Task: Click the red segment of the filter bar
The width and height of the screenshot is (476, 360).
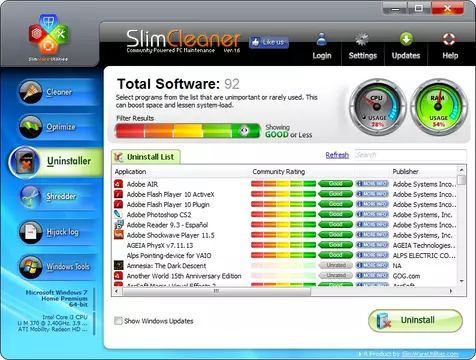Action: (130, 130)
